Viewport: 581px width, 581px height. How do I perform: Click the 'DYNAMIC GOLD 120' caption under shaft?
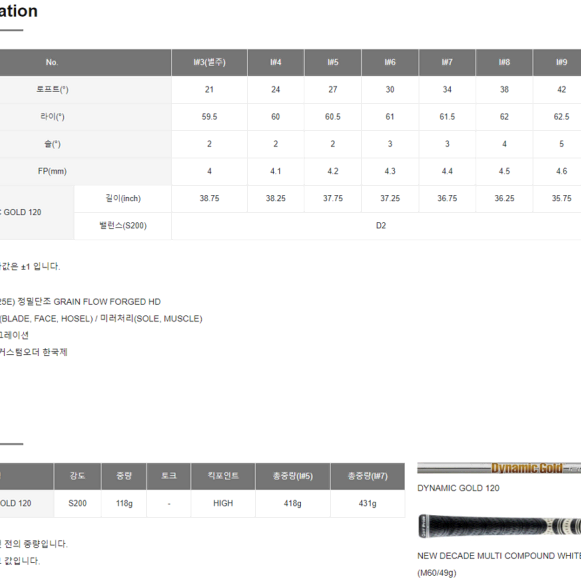[458, 488]
